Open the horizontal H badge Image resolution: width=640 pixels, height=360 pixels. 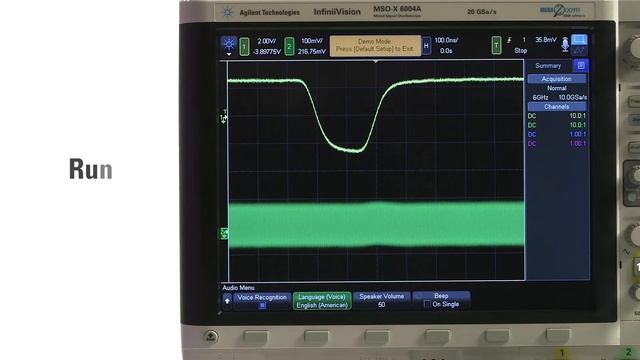click(426, 46)
